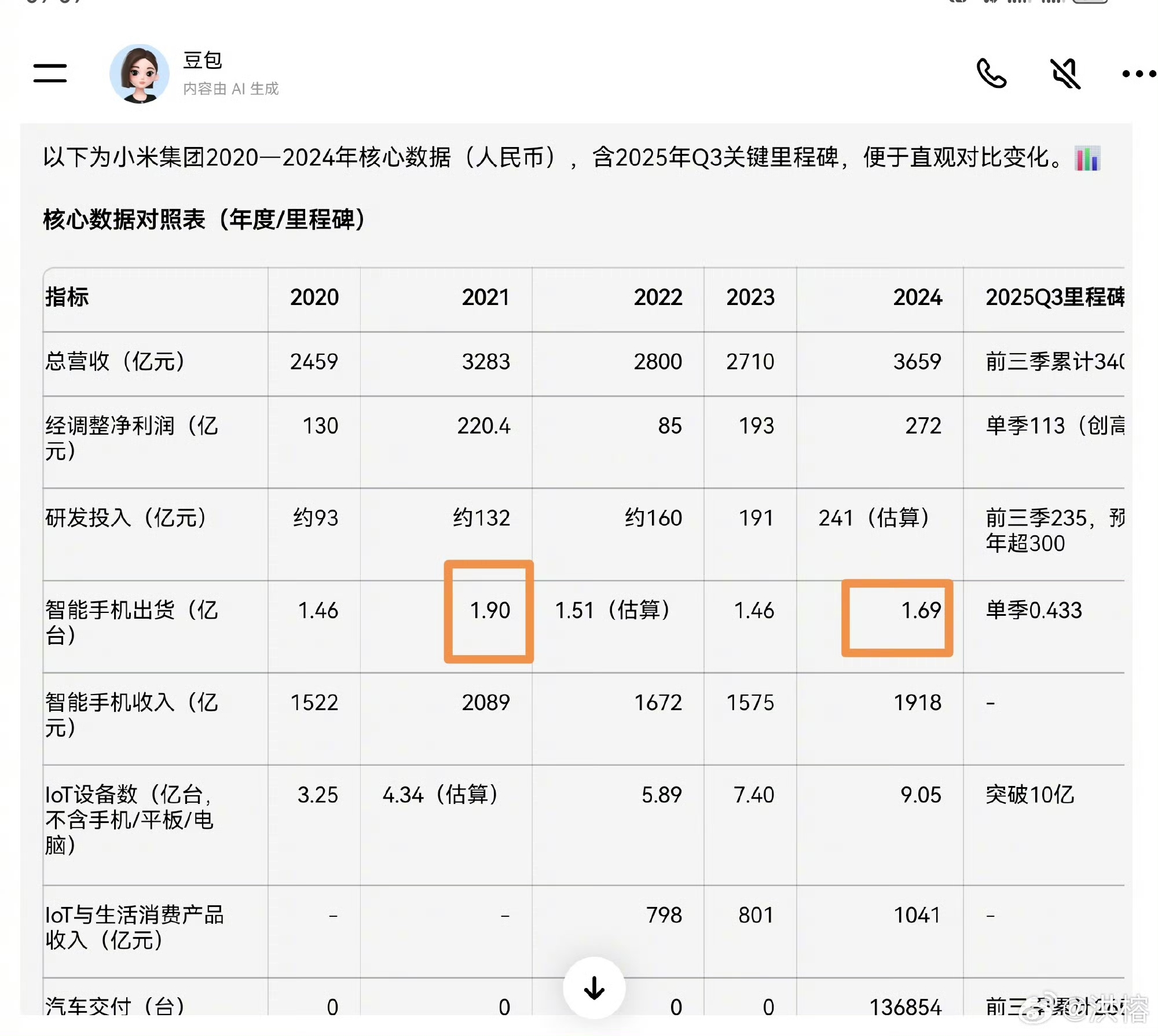Click the bar chart emoji icon
The height and width of the screenshot is (1036, 1158).
(1087, 158)
